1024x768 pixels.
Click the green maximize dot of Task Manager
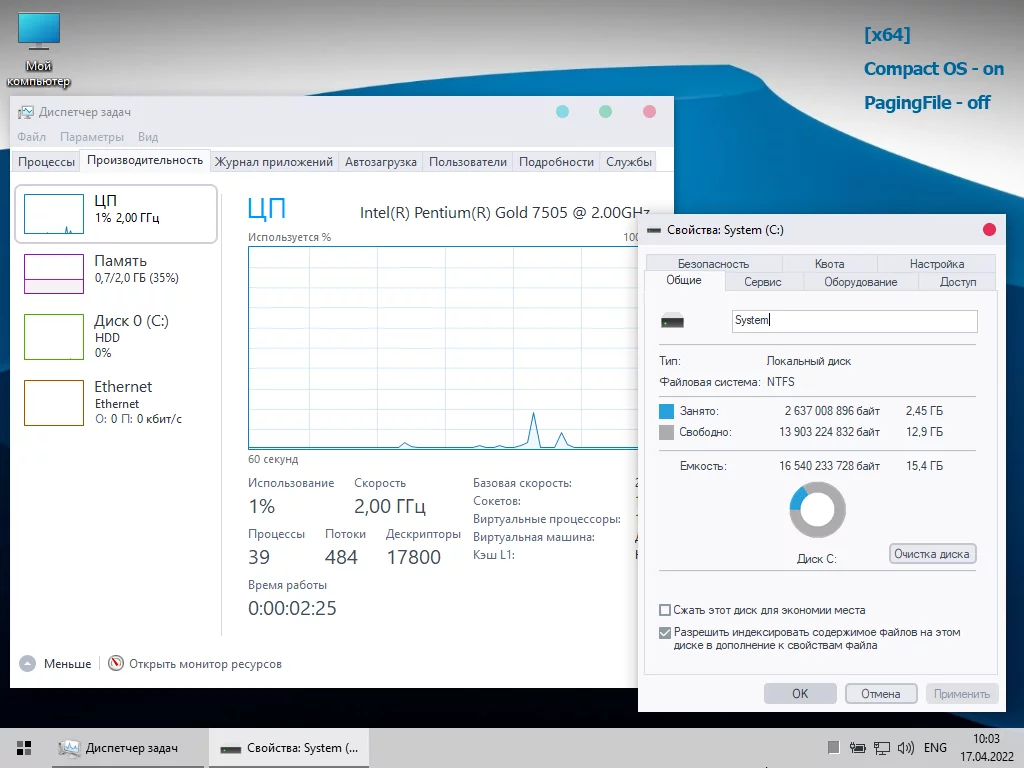[x=605, y=112]
